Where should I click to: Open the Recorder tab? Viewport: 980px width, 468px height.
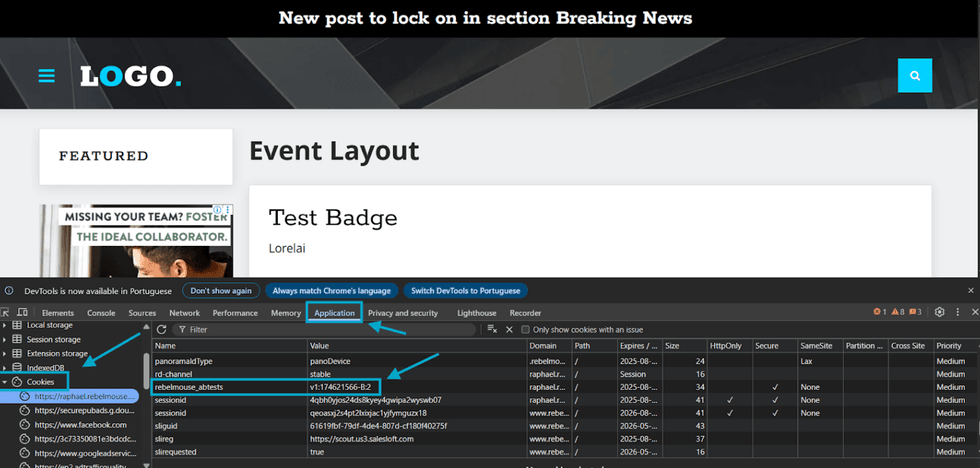(525, 313)
